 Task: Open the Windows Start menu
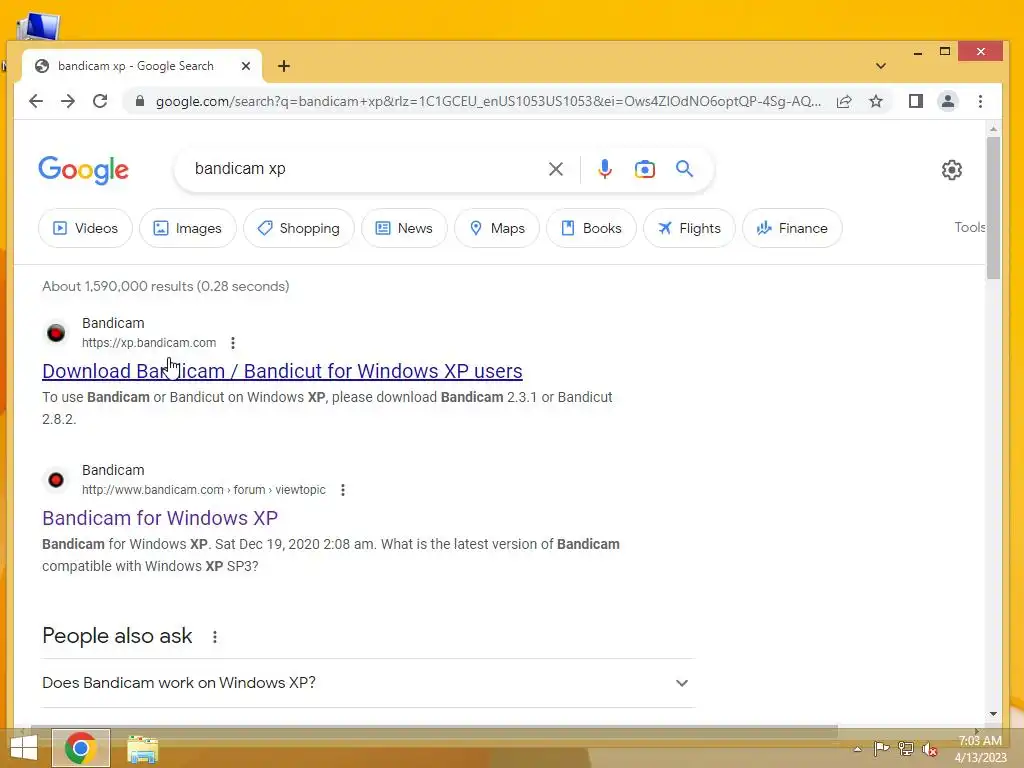[24, 748]
